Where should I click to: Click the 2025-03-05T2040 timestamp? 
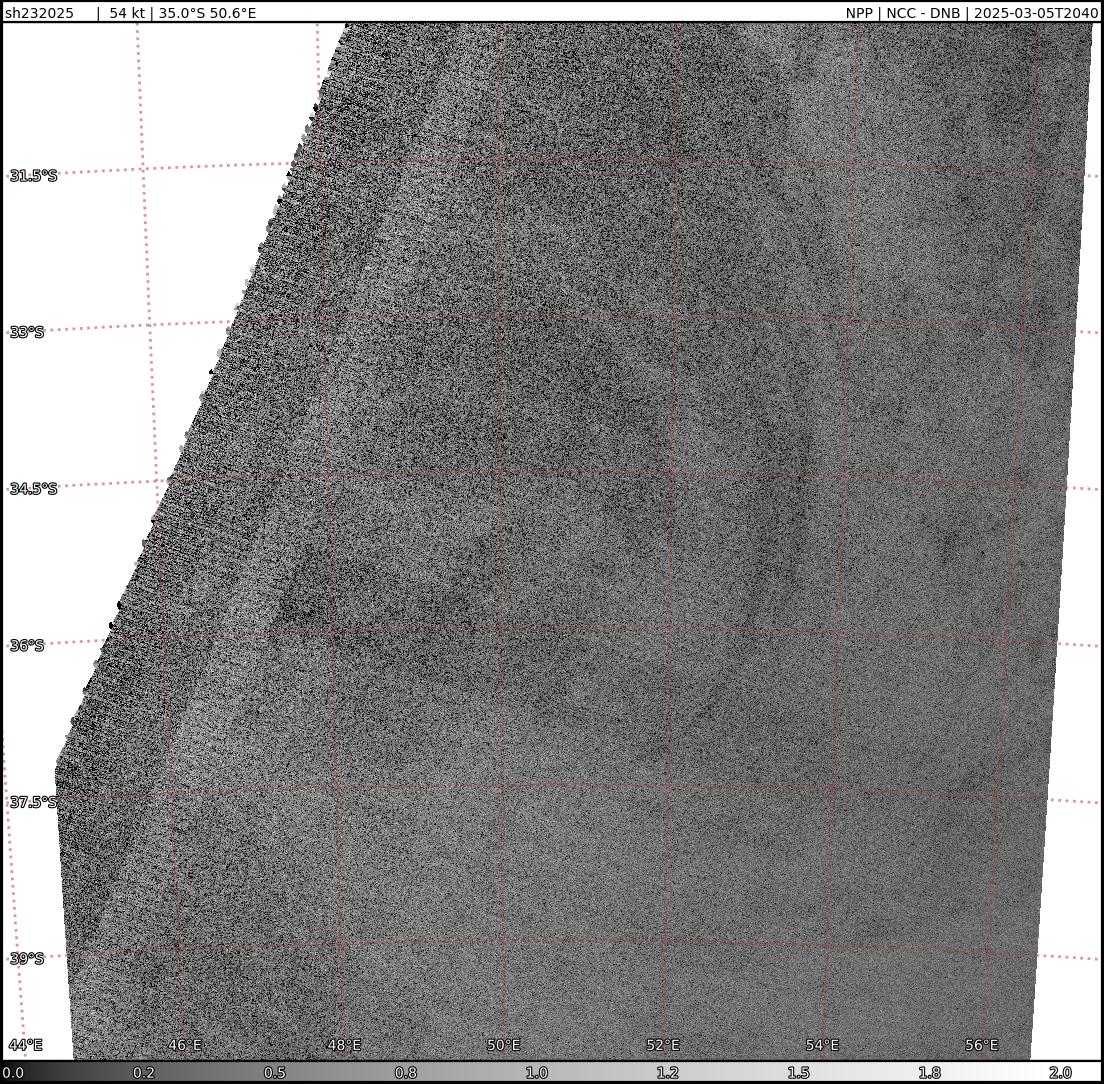click(x=1035, y=13)
